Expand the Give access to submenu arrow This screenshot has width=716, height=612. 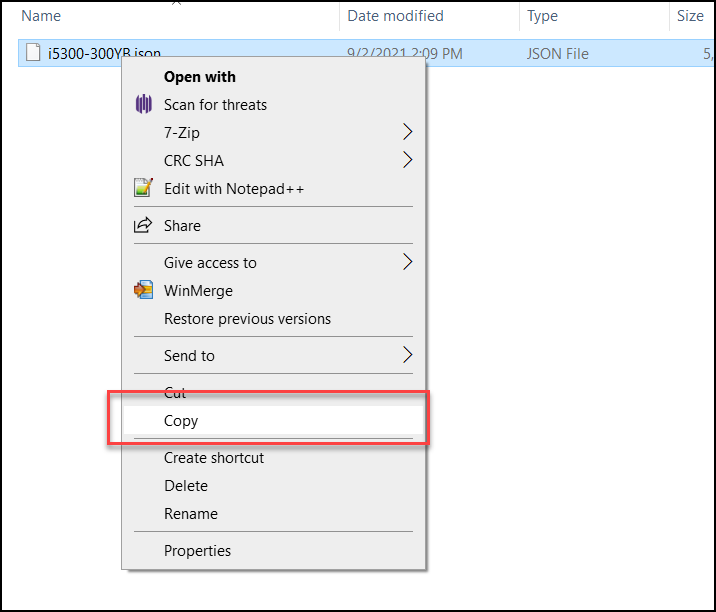(x=407, y=263)
